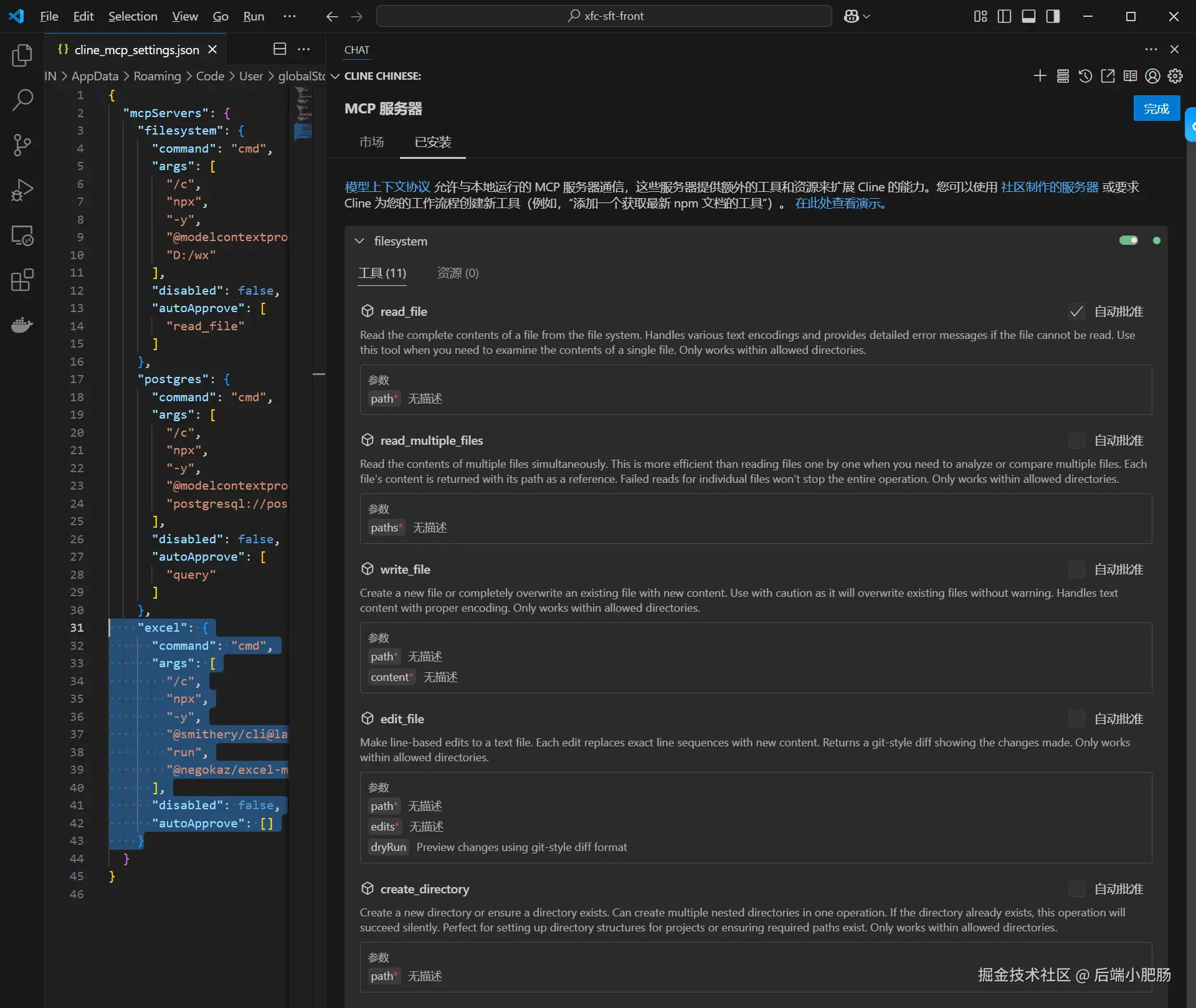Collapse the CLINE CHINESE panel header
The image size is (1196, 1008).
coord(335,76)
